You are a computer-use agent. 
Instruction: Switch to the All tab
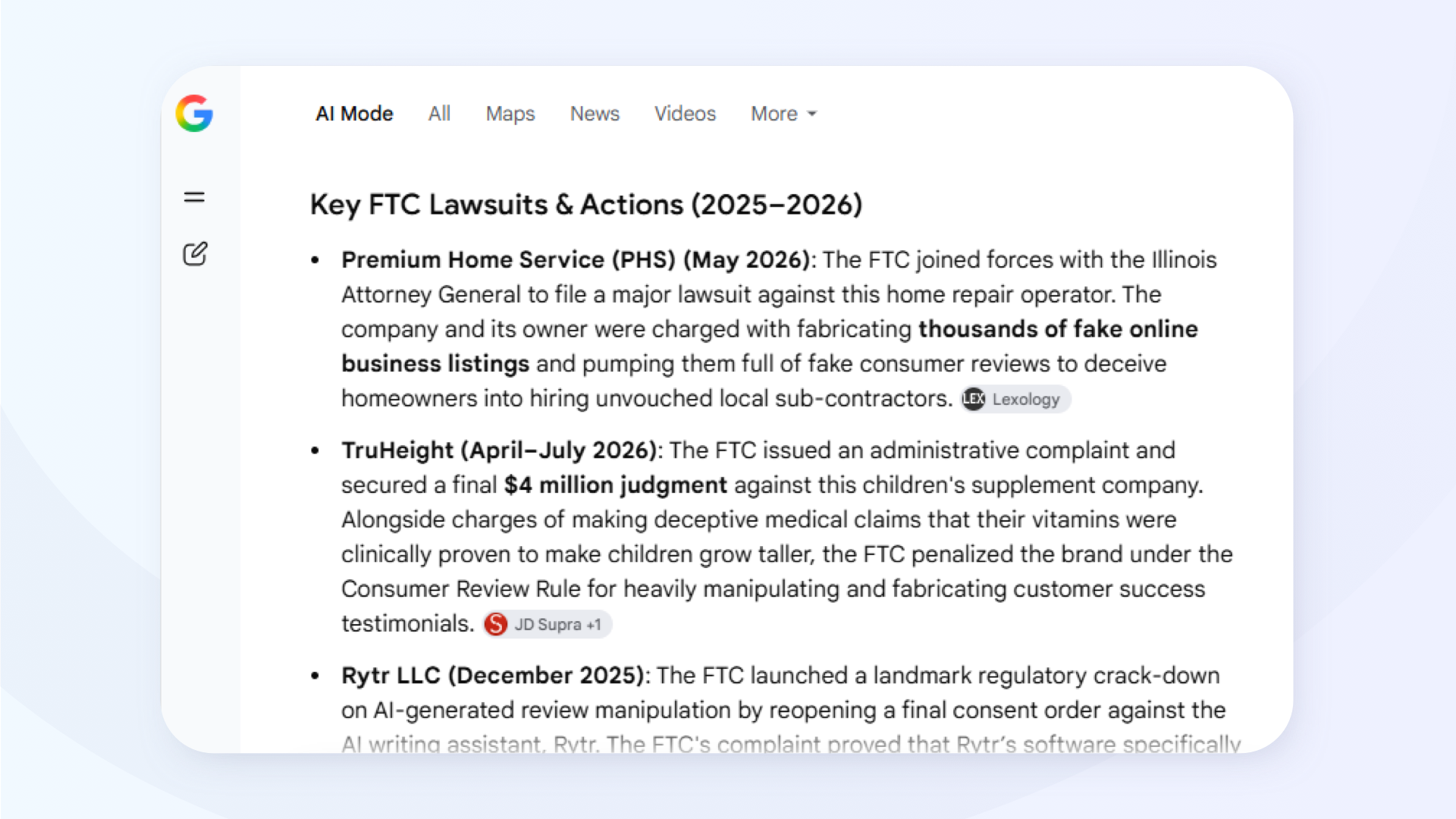pyautogui.click(x=439, y=114)
